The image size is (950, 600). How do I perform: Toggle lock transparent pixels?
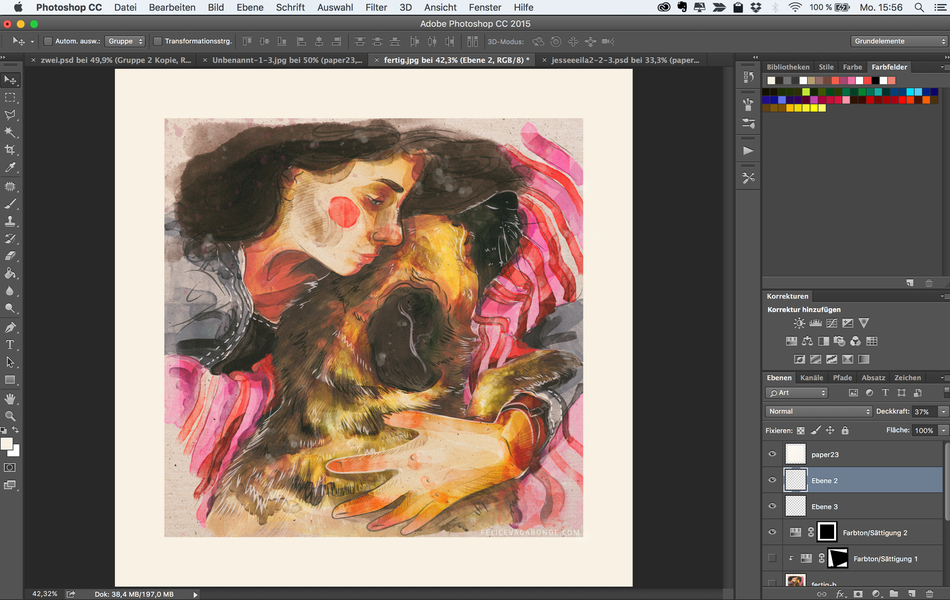(801, 430)
